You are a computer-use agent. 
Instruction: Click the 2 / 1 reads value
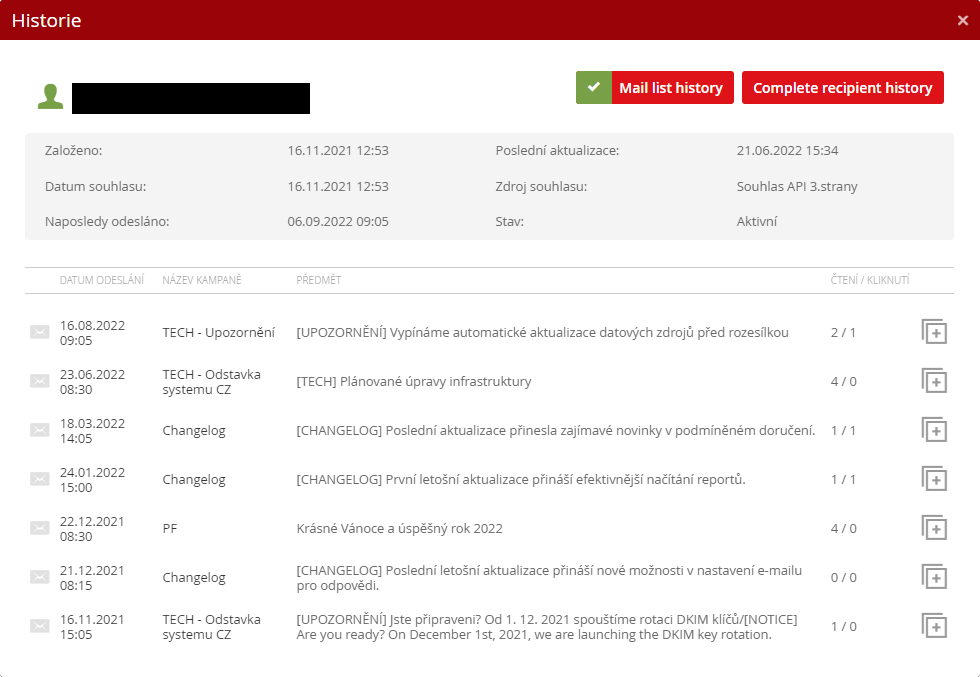click(843, 333)
